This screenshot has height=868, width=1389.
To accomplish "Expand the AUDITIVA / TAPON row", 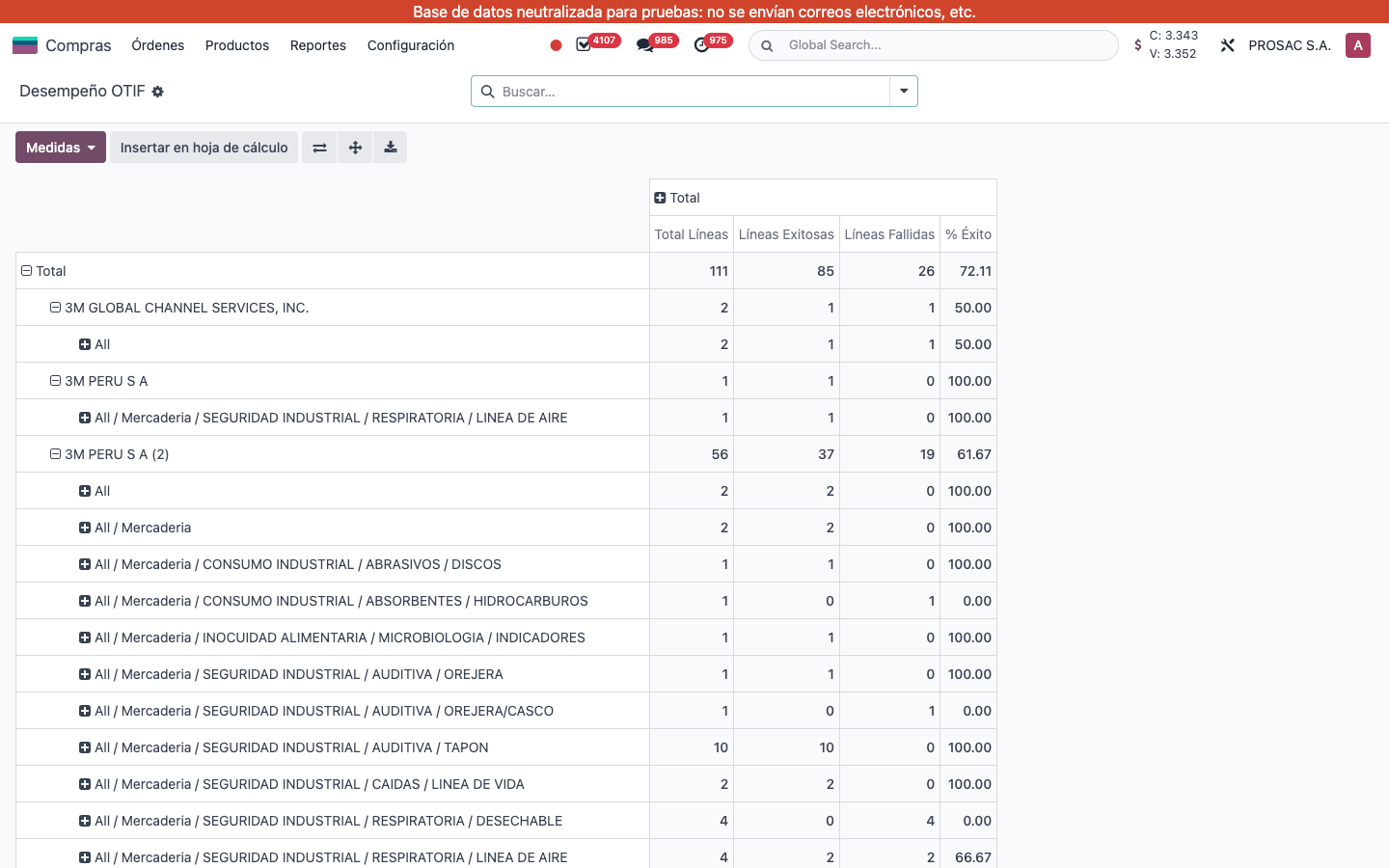I will pyautogui.click(x=85, y=747).
